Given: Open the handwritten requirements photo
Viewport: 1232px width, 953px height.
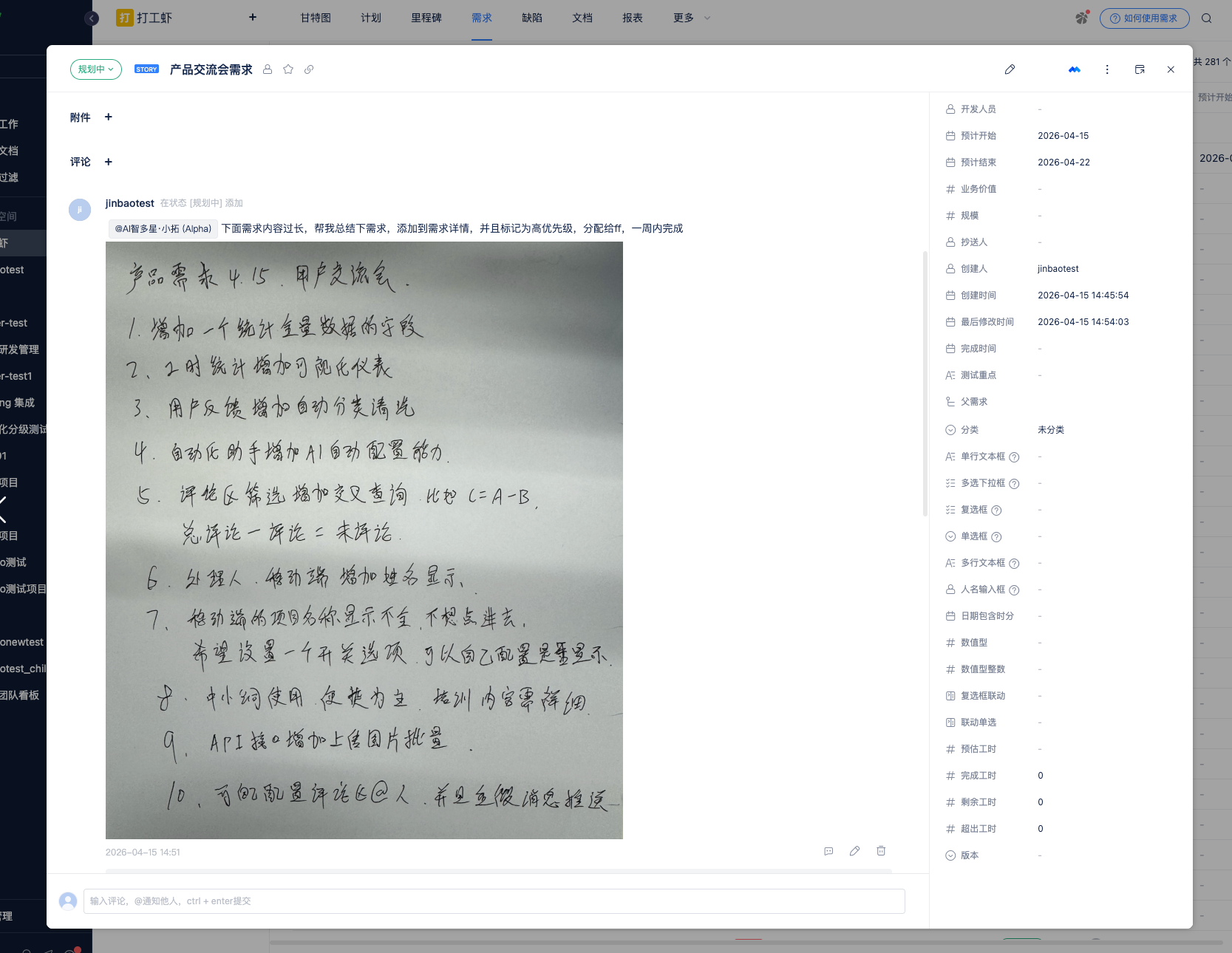Looking at the screenshot, I should [364, 540].
